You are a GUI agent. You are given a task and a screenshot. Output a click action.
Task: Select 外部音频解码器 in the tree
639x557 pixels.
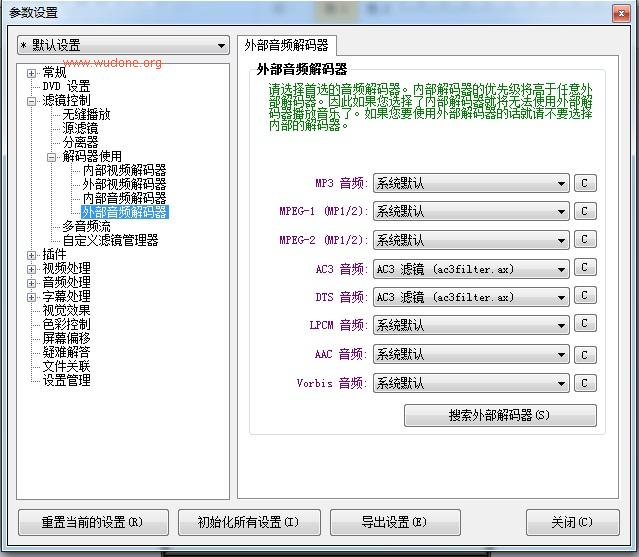(125, 212)
